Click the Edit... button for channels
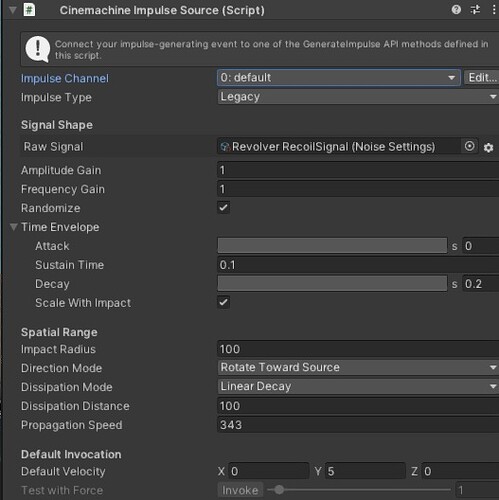 click(482, 78)
